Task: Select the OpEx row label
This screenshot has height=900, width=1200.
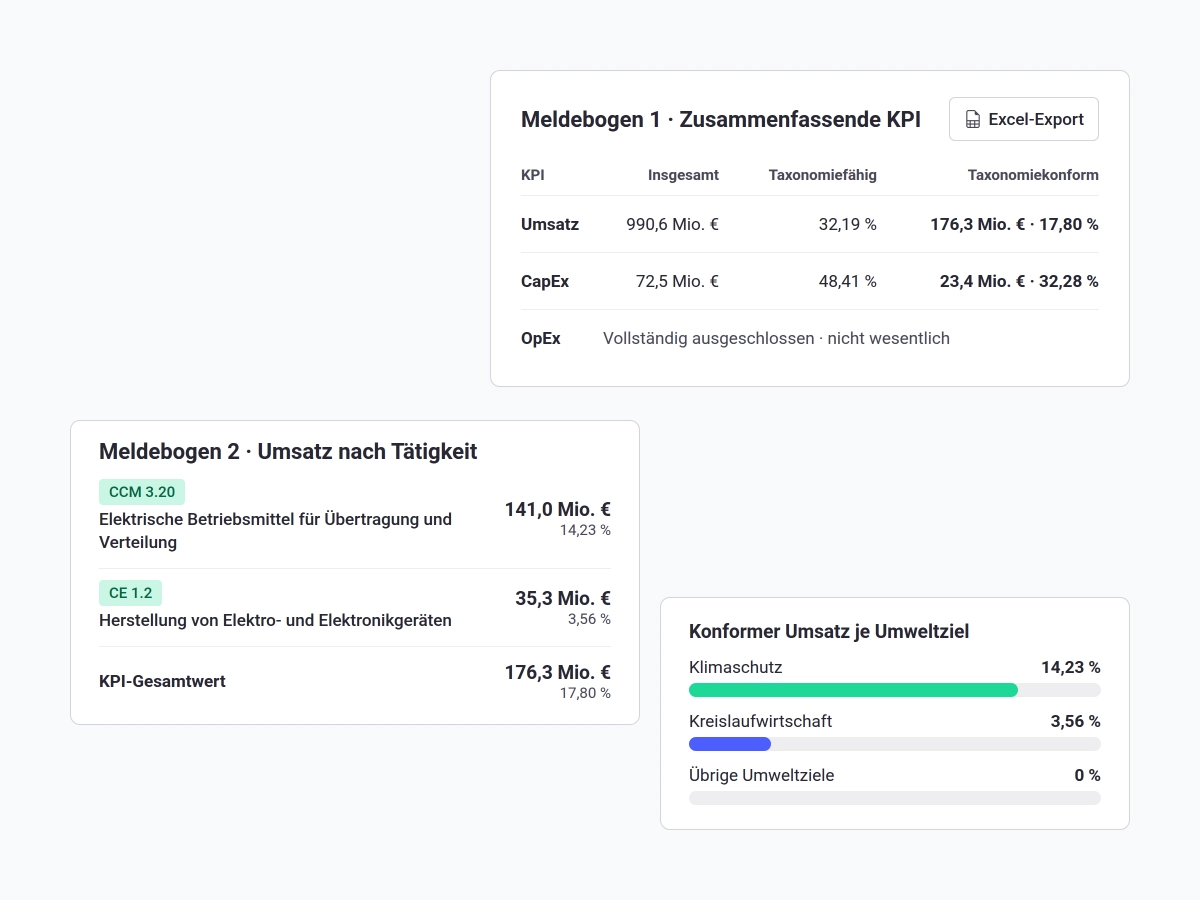Action: point(541,338)
